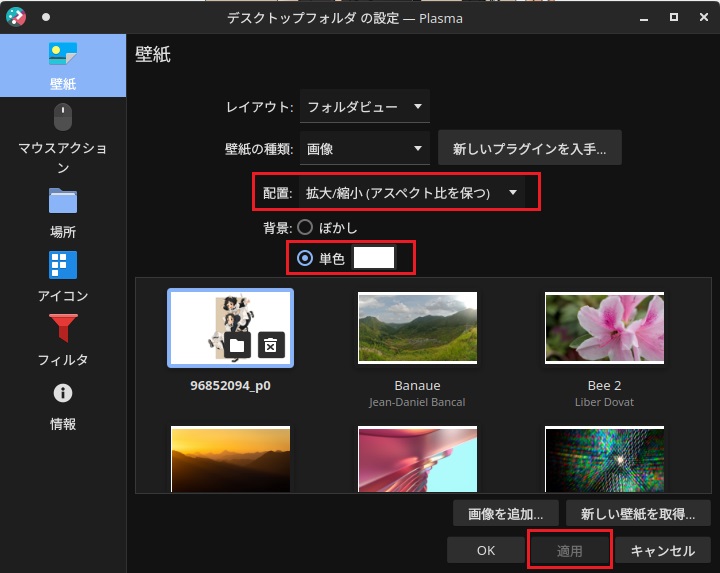The height and width of the screenshot is (573, 720).
Task: Click the Jean-Daniel Bancal author text
Action: 417,402
